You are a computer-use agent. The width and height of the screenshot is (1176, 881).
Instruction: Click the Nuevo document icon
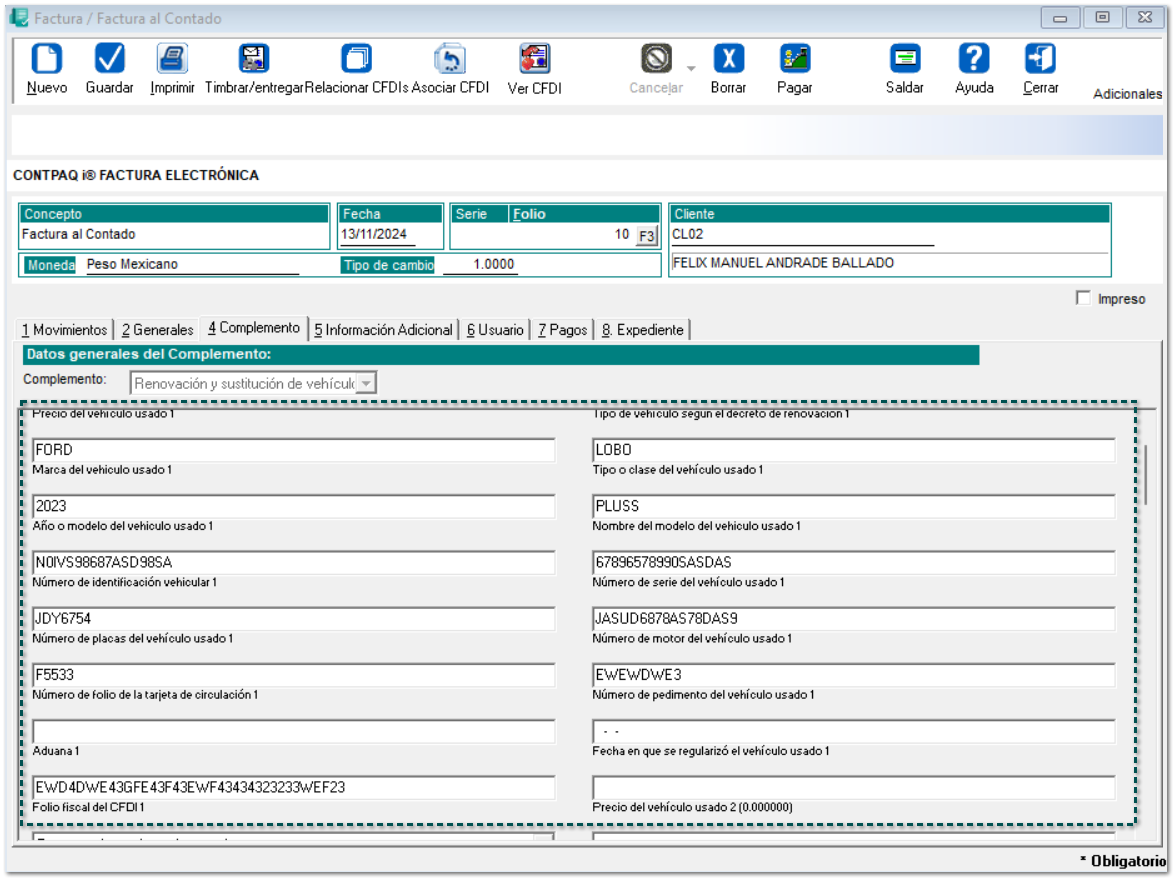coord(47,60)
